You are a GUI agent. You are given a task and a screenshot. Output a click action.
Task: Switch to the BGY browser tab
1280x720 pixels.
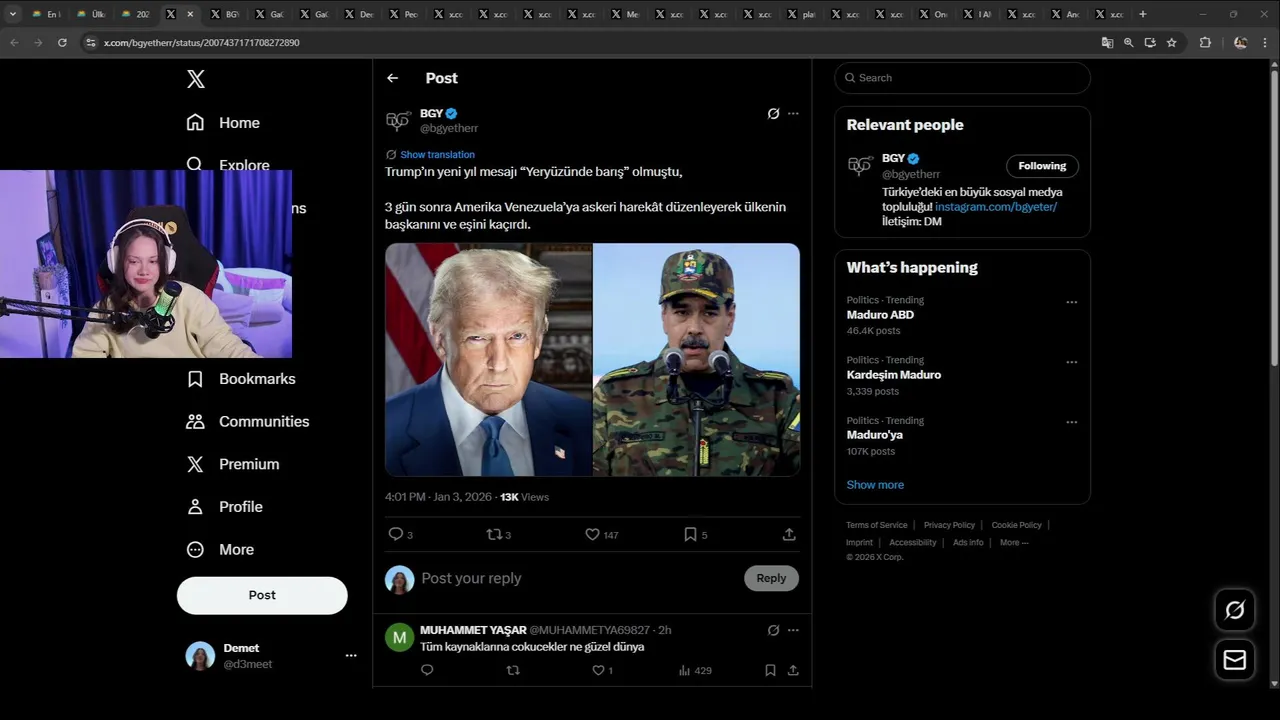click(x=225, y=14)
